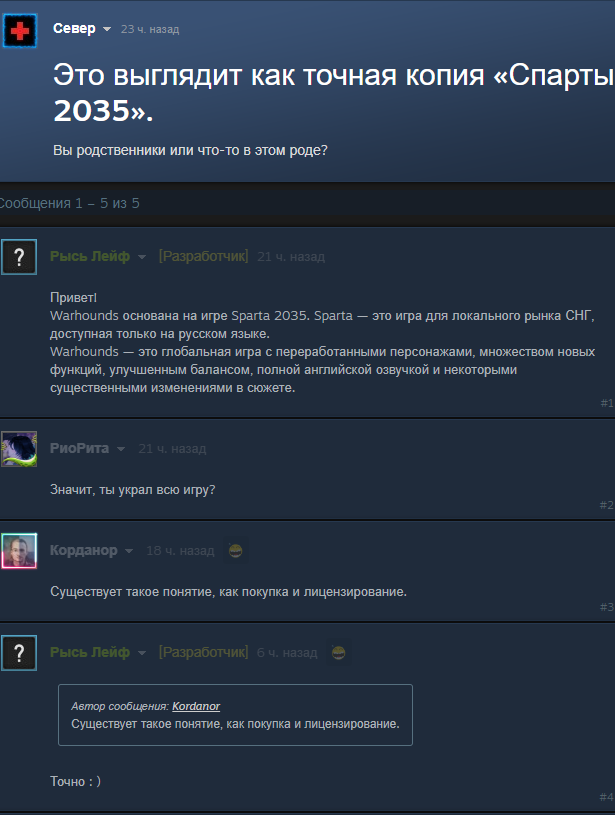The image size is (615, 815).
Task: Open РиоРита's profile avatar
Action: 19,449
